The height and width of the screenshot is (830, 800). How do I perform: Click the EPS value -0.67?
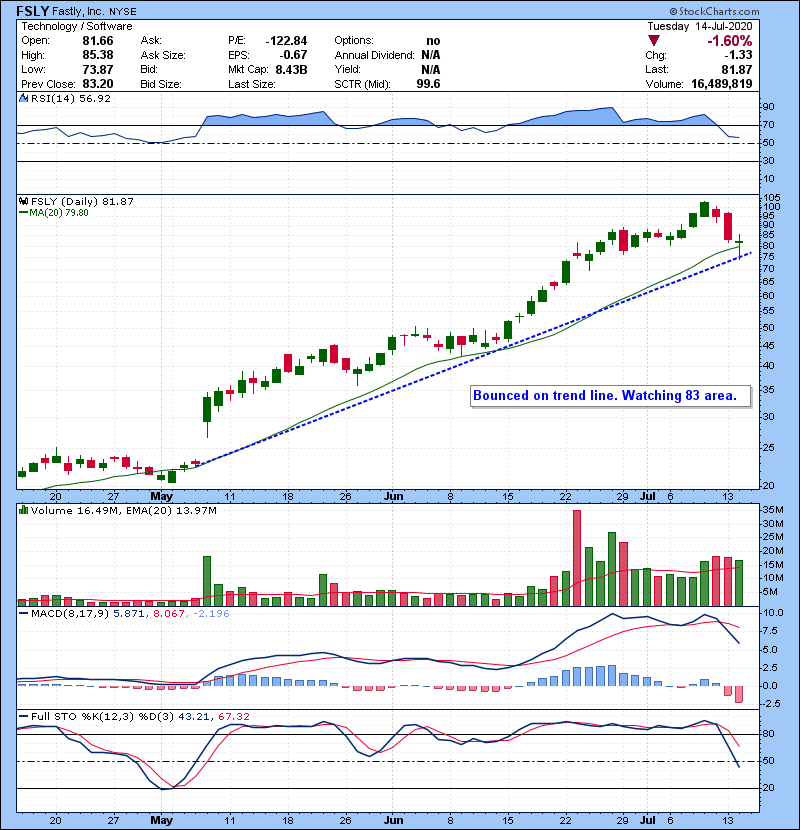tap(293, 55)
